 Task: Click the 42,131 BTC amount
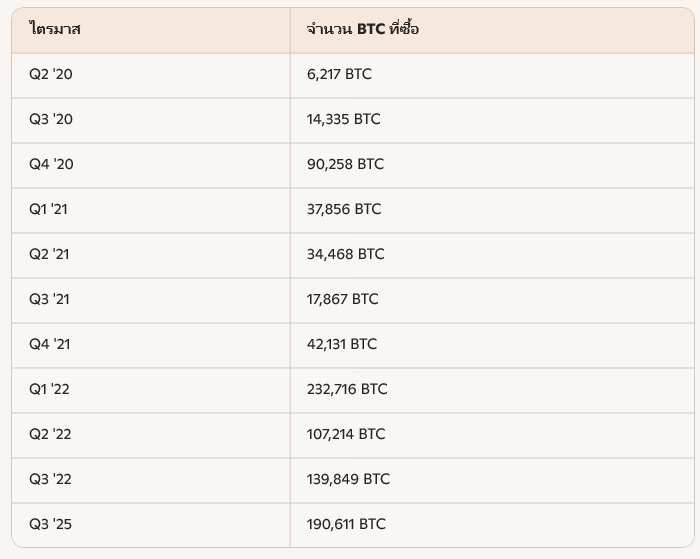341,344
